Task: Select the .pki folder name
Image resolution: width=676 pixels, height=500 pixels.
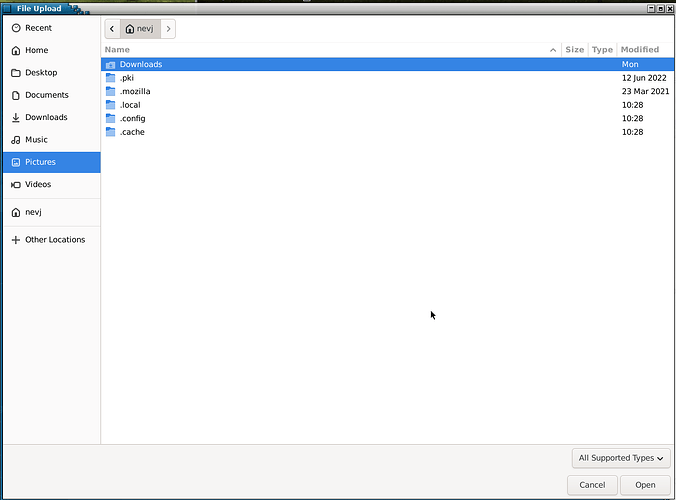Action: (127, 78)
